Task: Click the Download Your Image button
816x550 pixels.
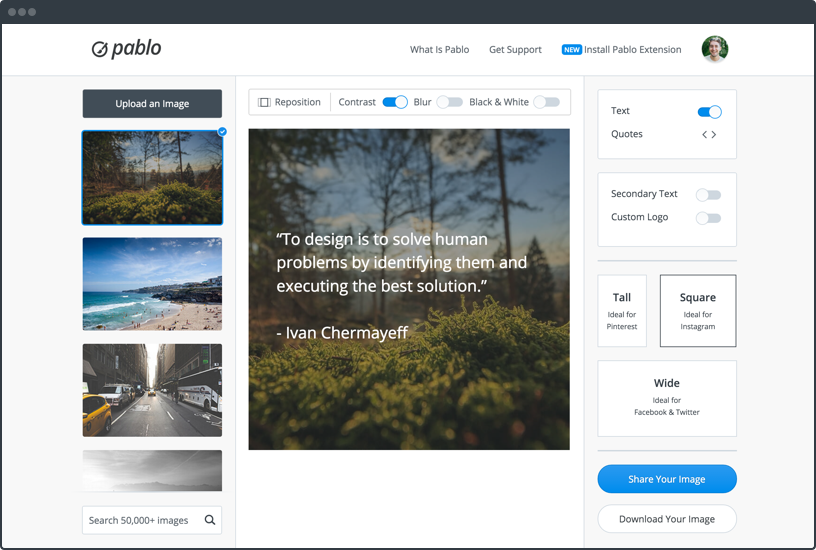Action: (667, 519)
